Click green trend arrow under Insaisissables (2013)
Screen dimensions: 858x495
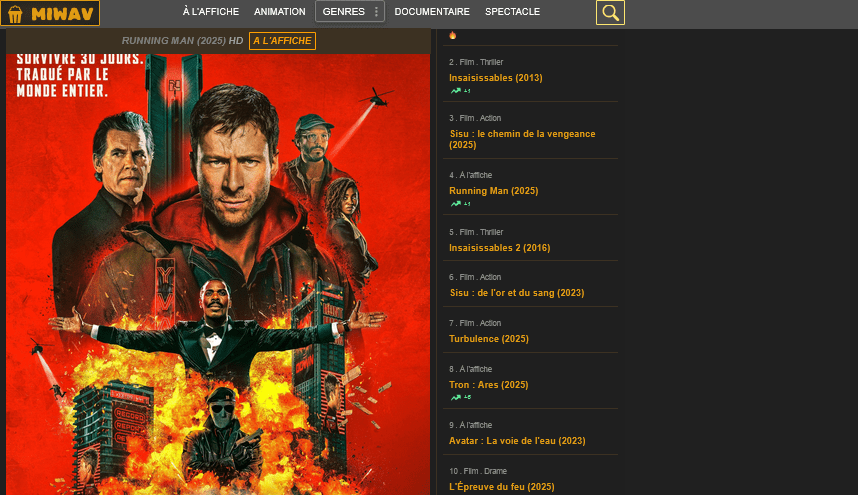click(x=456, y=91)
